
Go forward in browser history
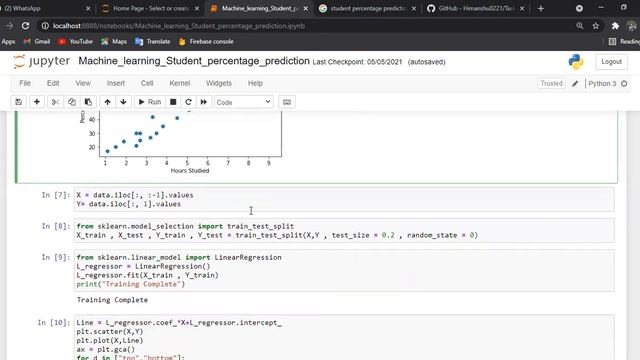9,26
